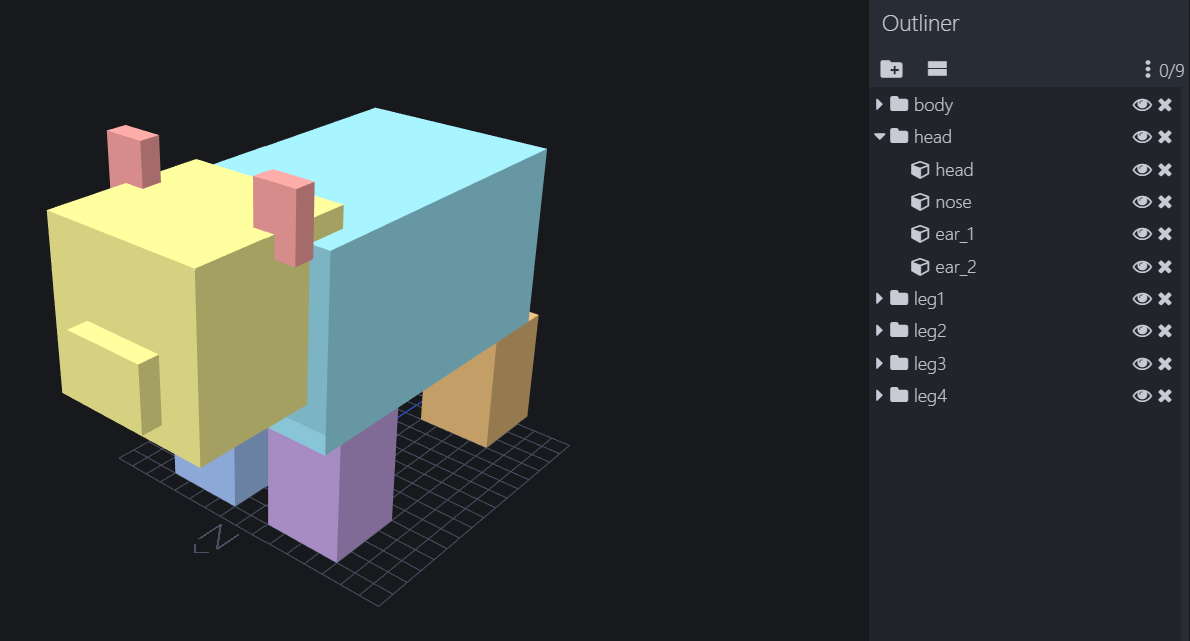This screenshot has height=641, width=1190.
Task: Click the 0/9 selection counter
Action: click(1172, 71)
